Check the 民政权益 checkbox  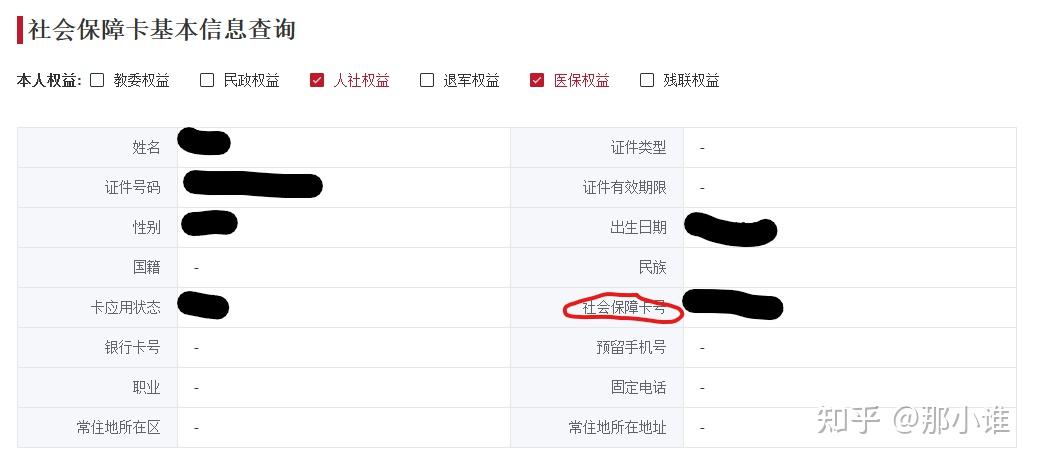pos(207,81)
